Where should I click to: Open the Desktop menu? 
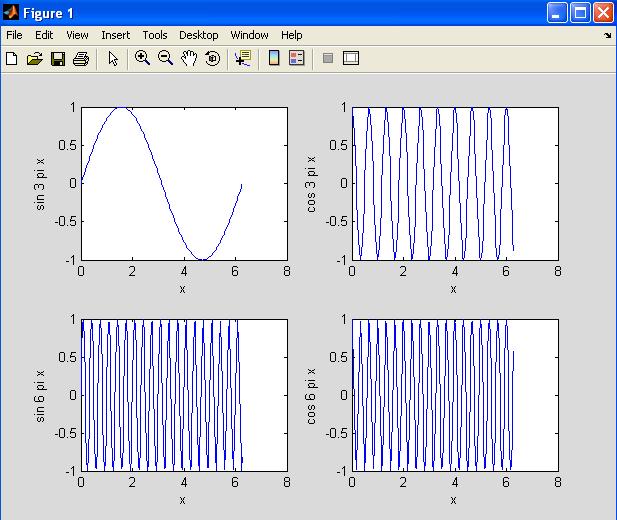(x=199, y=35)
